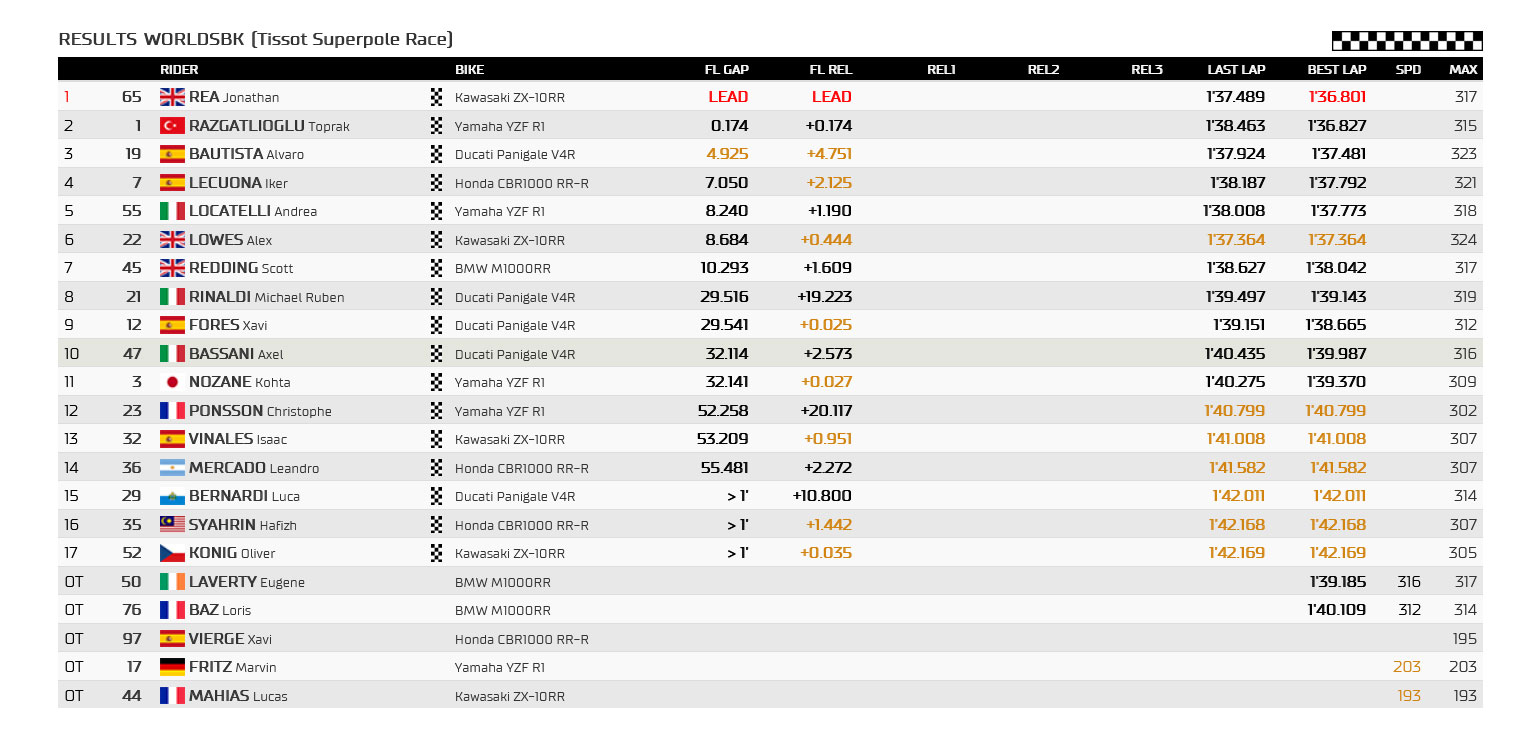Click the UK flag next to REA Jonathan
The width and height of the screenshot is (1534, 738).
pyautogui.click(x=172, y=97)
